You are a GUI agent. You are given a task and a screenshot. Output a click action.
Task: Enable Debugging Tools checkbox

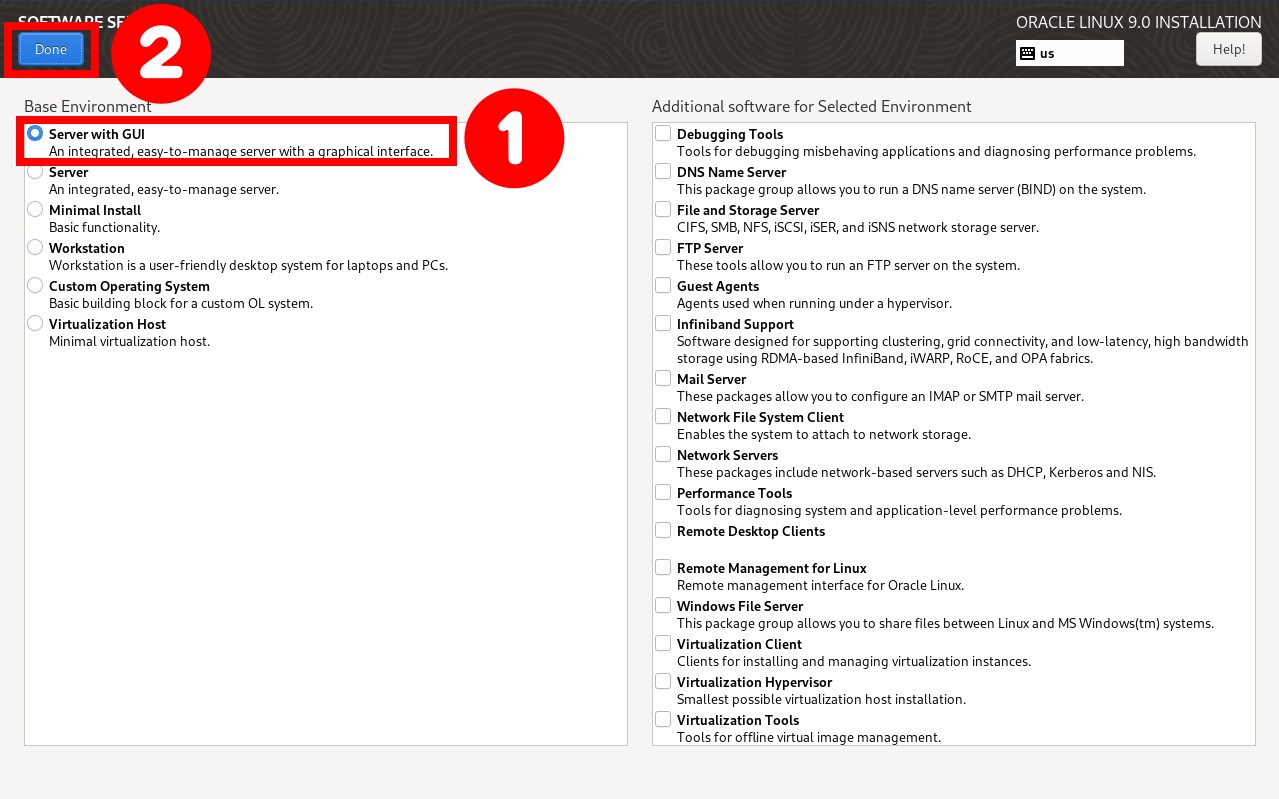tap(663, 134)
